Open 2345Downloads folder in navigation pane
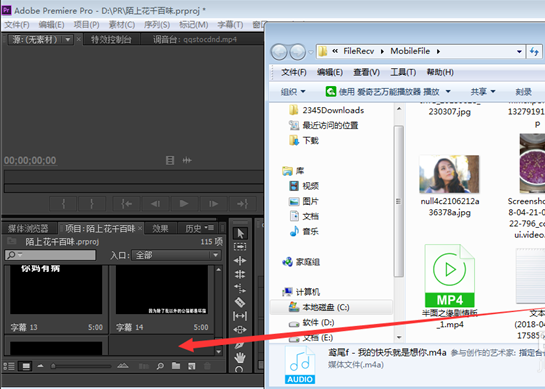 (333, 110)
